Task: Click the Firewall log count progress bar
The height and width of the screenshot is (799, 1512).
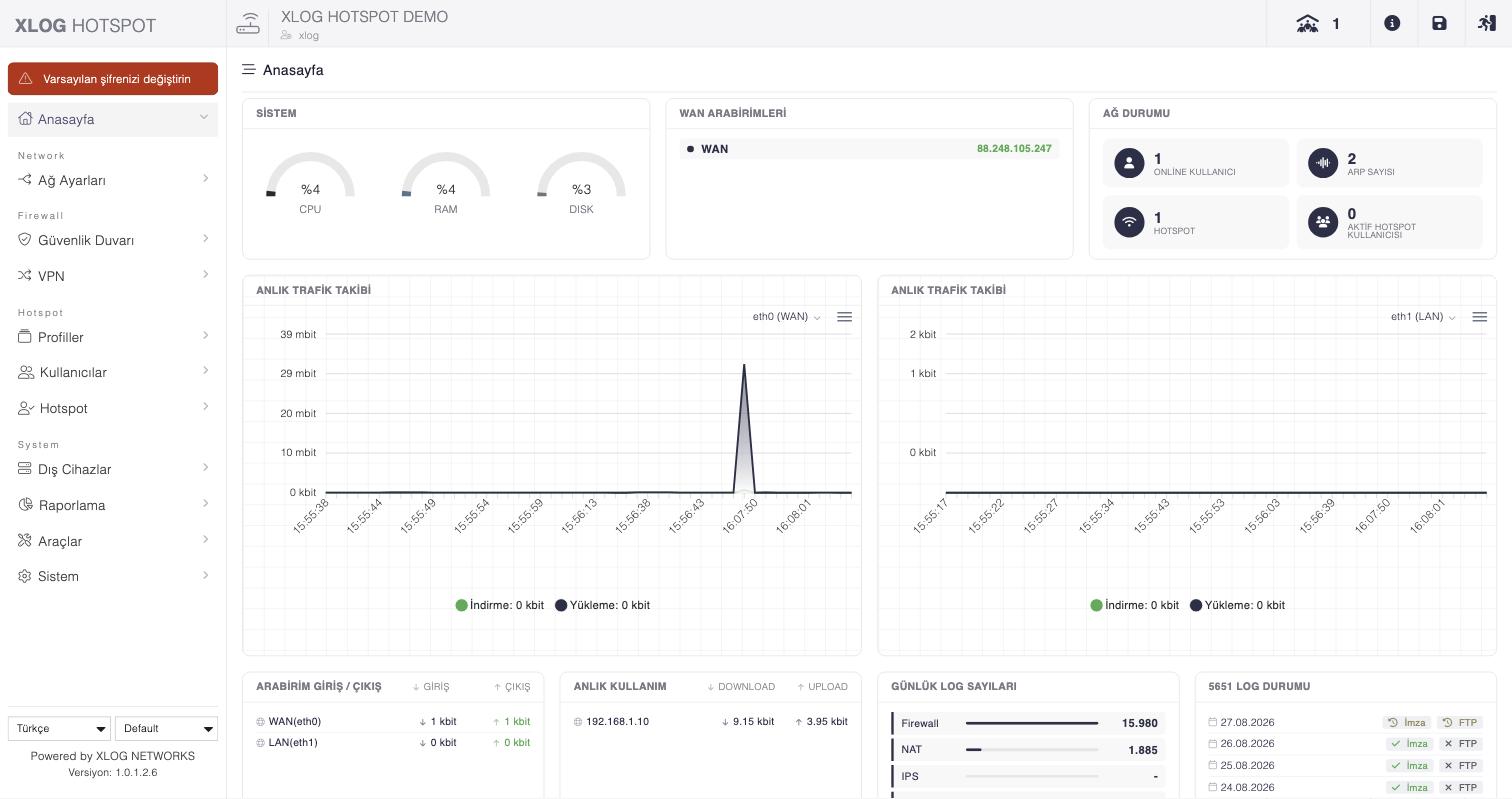Action: click(1032, 723)
